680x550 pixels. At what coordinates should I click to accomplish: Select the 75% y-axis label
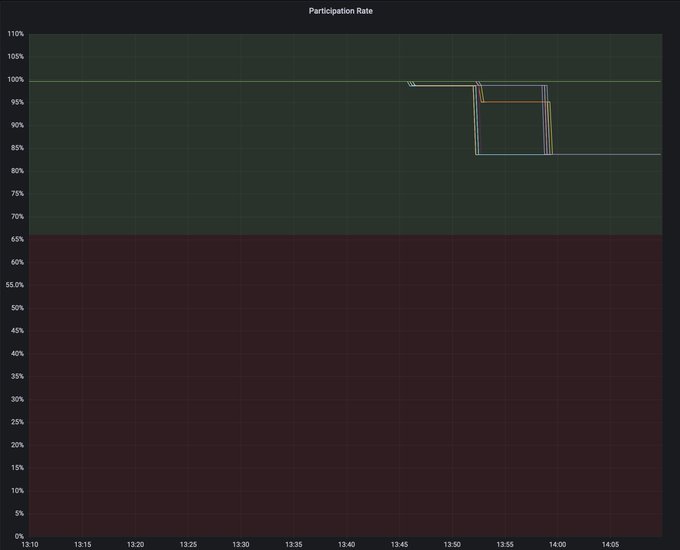[17, 193]
